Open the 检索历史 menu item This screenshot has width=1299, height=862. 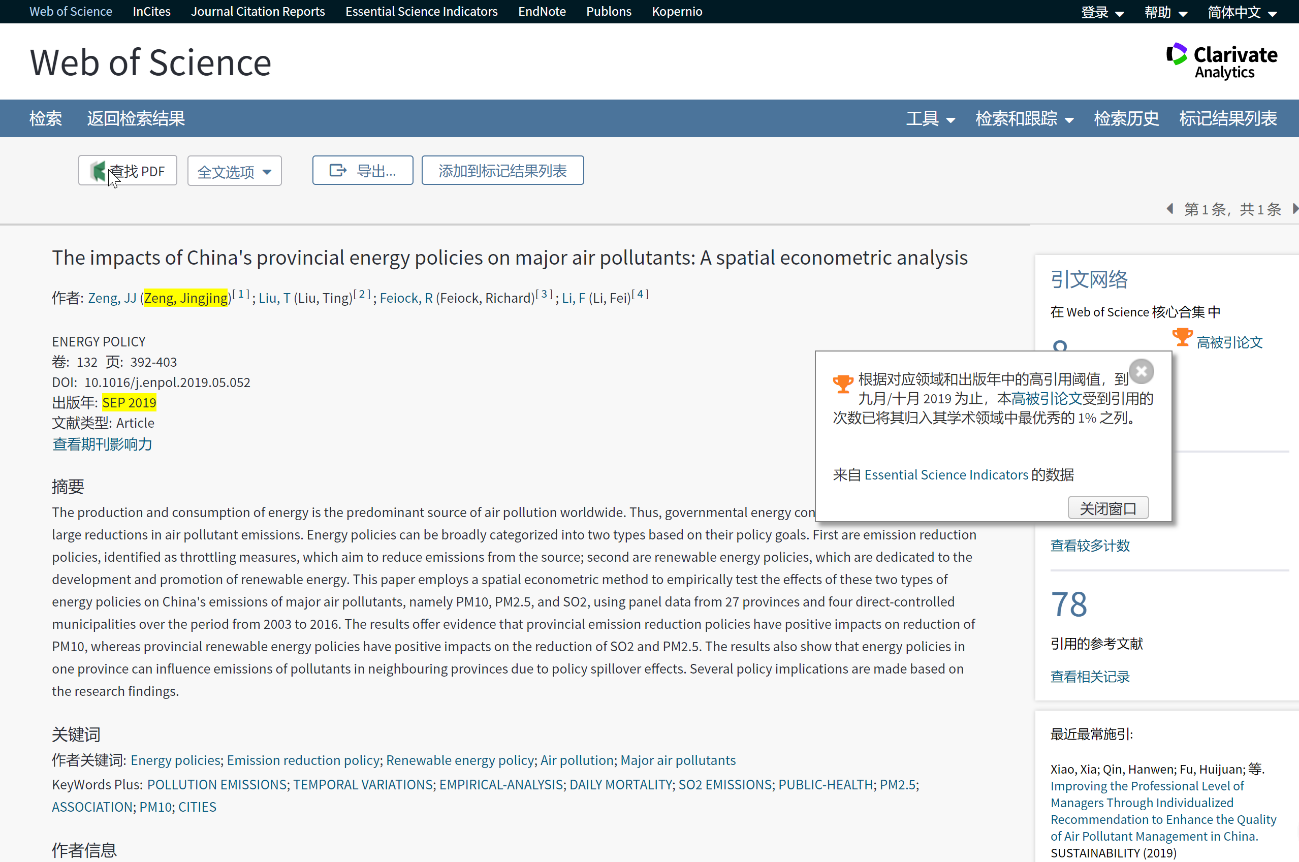tap(1126, 119)
